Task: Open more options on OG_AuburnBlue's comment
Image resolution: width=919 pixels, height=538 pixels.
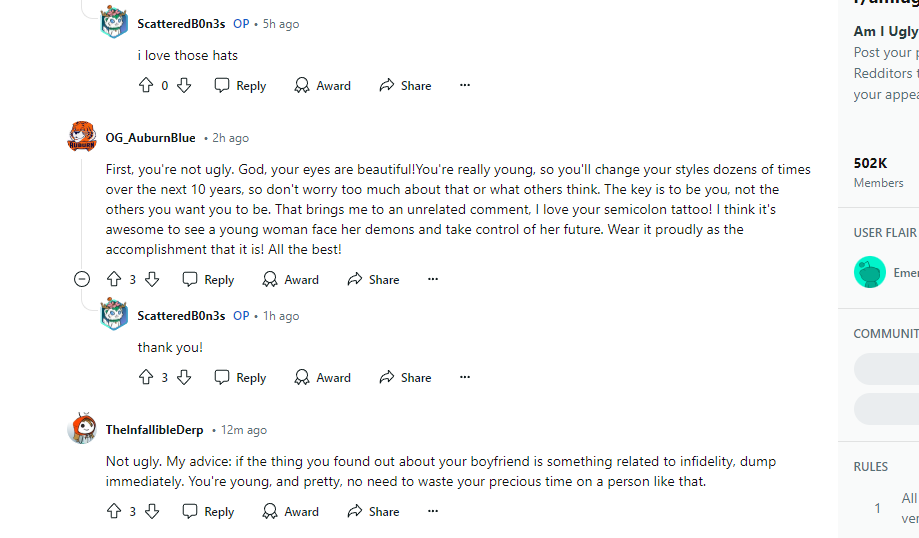Action: (x=433, y=280)
